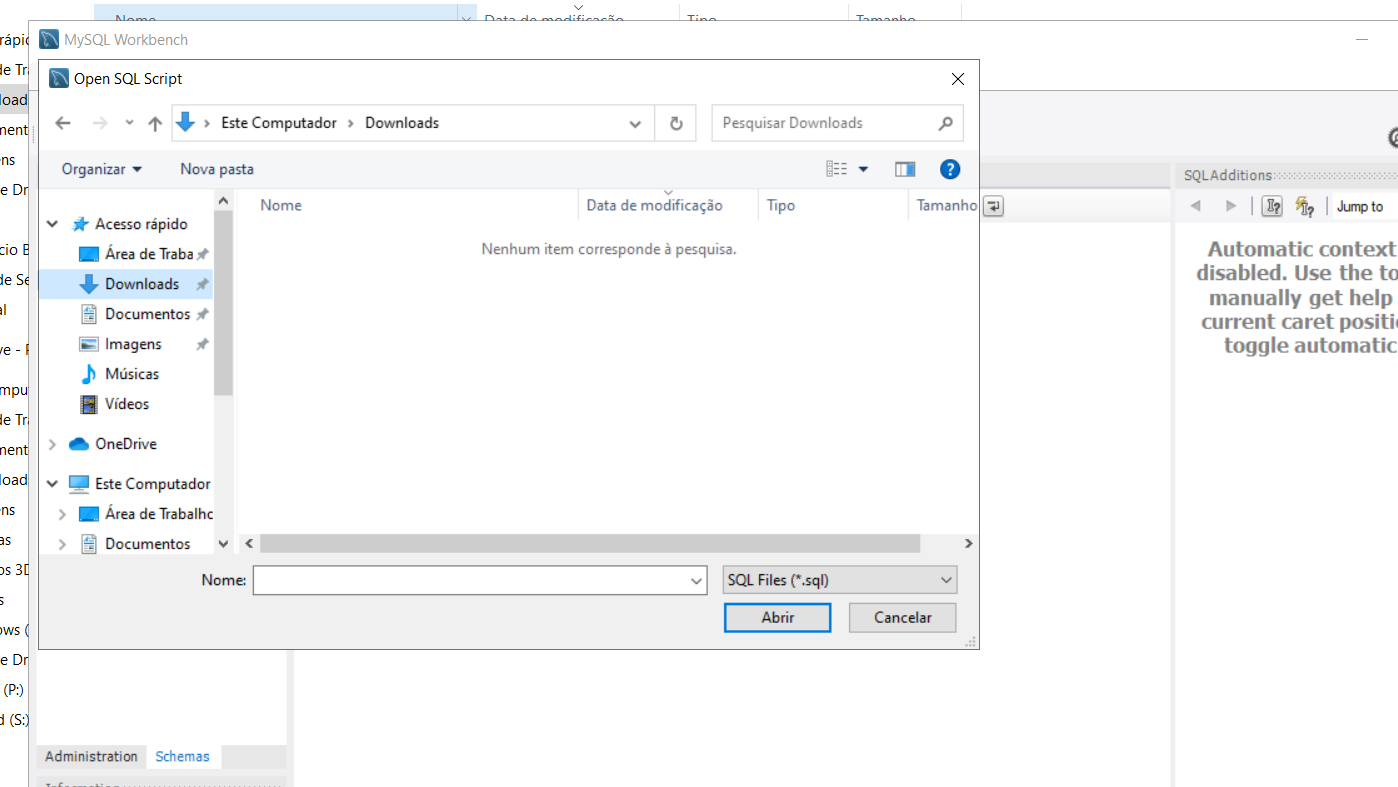The image size is (1398, 787).
Task: Open the 'Nome:' file name history dropdown
Action: coord(697,580)
